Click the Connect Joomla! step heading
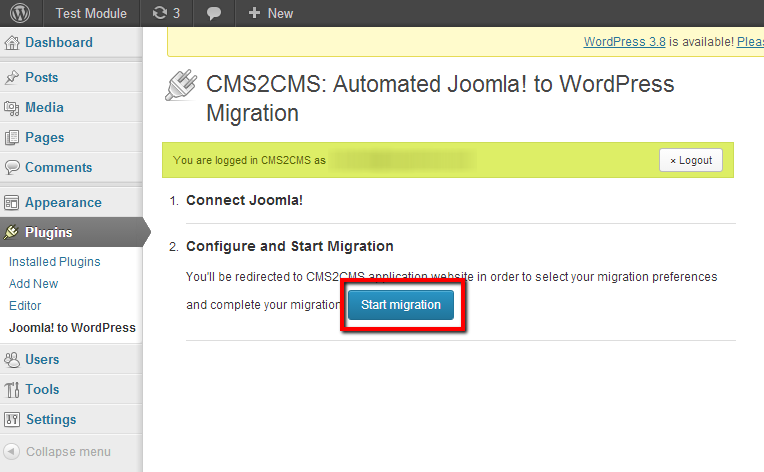The width and height of the screenshot is (764, 472). click(244, 200)
